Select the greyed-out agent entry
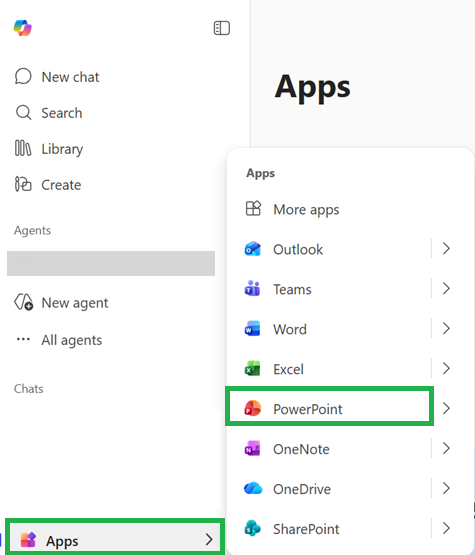This screenshot has width=475, height=555. [x=111, y=263]
